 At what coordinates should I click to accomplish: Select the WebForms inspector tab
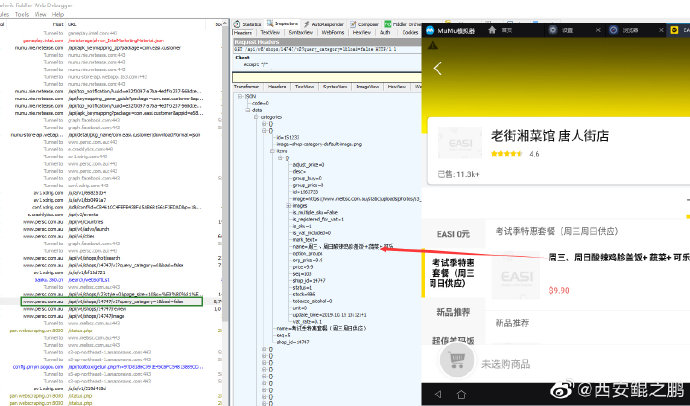(x=333, y=33)
